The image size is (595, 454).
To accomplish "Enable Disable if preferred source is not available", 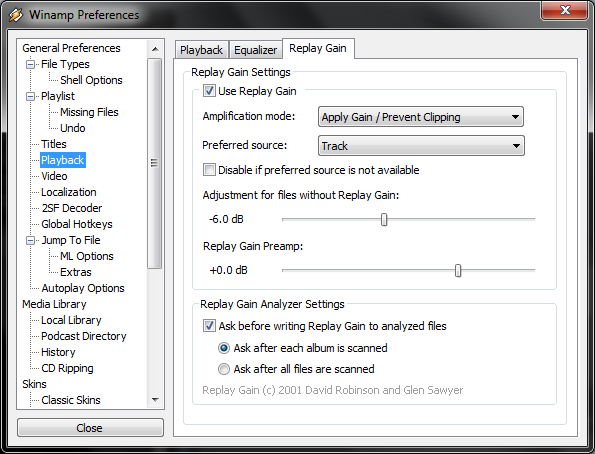I will point(209,170).
